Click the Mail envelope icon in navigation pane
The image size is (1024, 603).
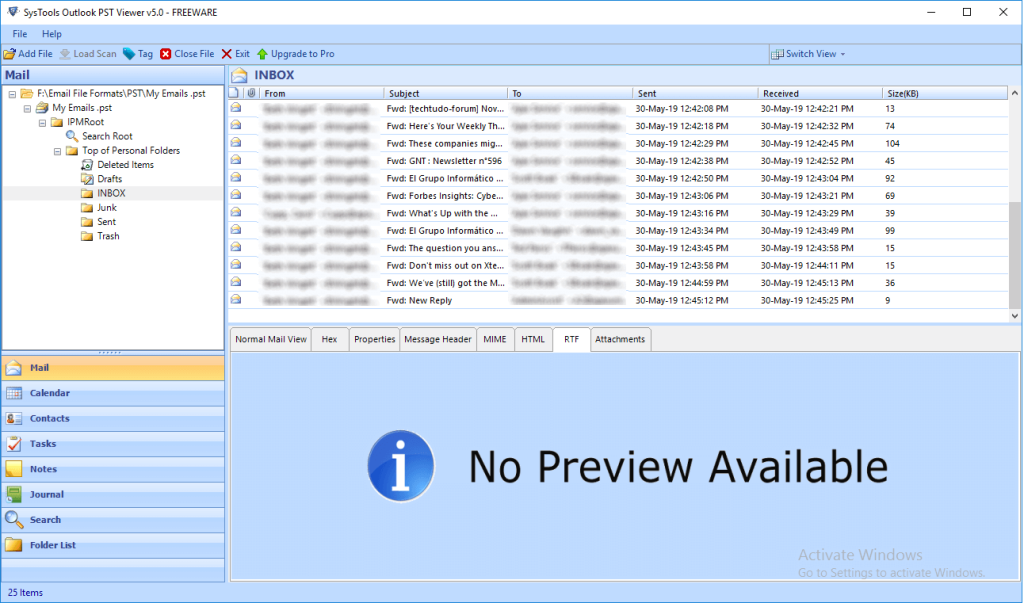click(14, 368)
